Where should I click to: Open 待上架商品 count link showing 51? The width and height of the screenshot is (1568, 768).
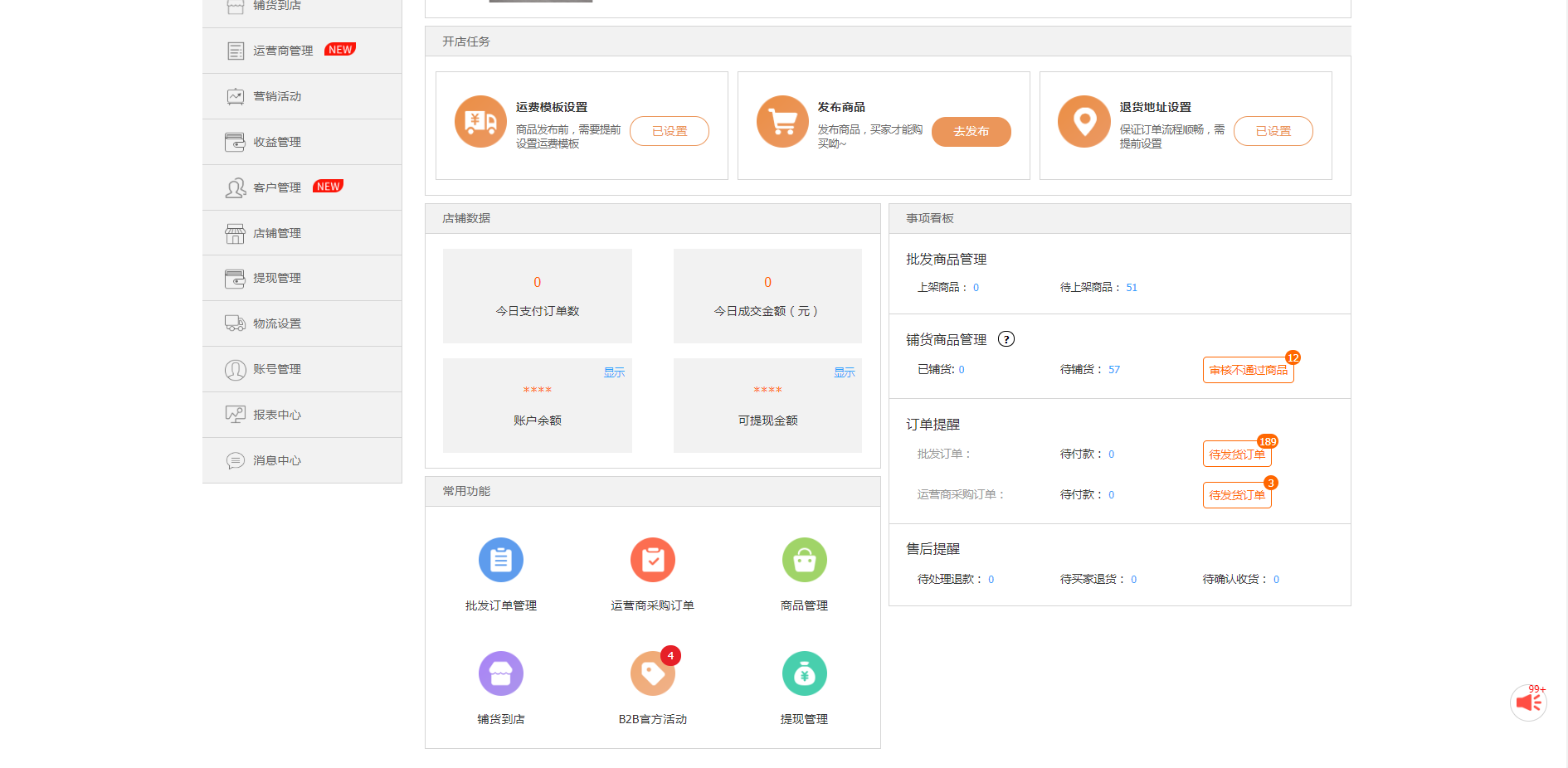coord(1132,287)
